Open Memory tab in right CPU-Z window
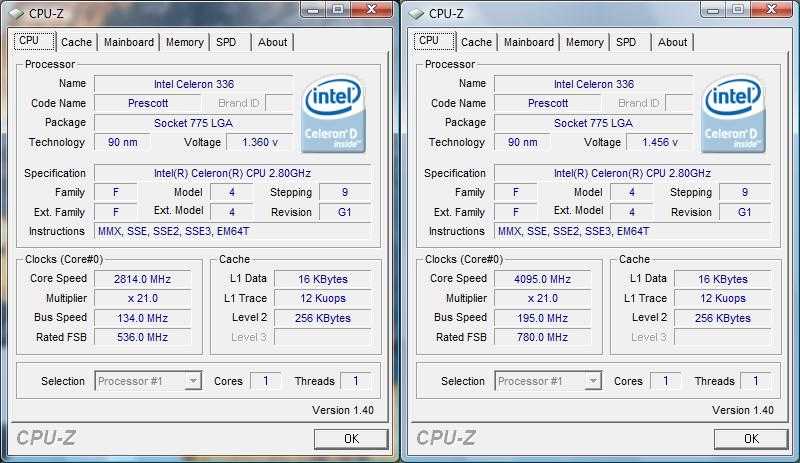The height and width of the screenshot is (463, 800). (584, 42)
